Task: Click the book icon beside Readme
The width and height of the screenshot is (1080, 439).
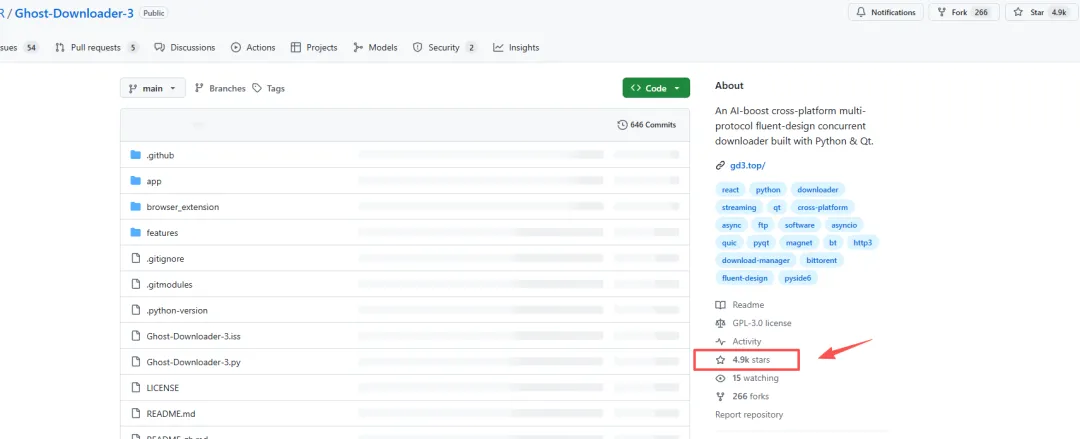Action: point(720,305)
